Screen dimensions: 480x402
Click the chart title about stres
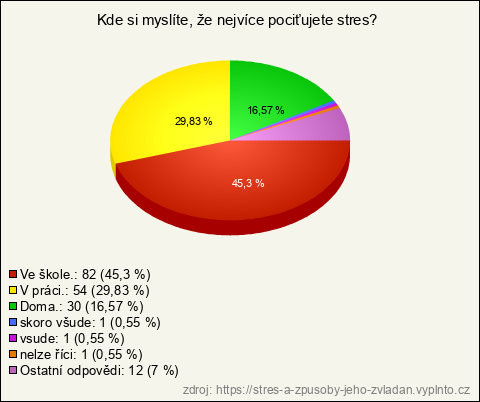[x=237, y=20]
